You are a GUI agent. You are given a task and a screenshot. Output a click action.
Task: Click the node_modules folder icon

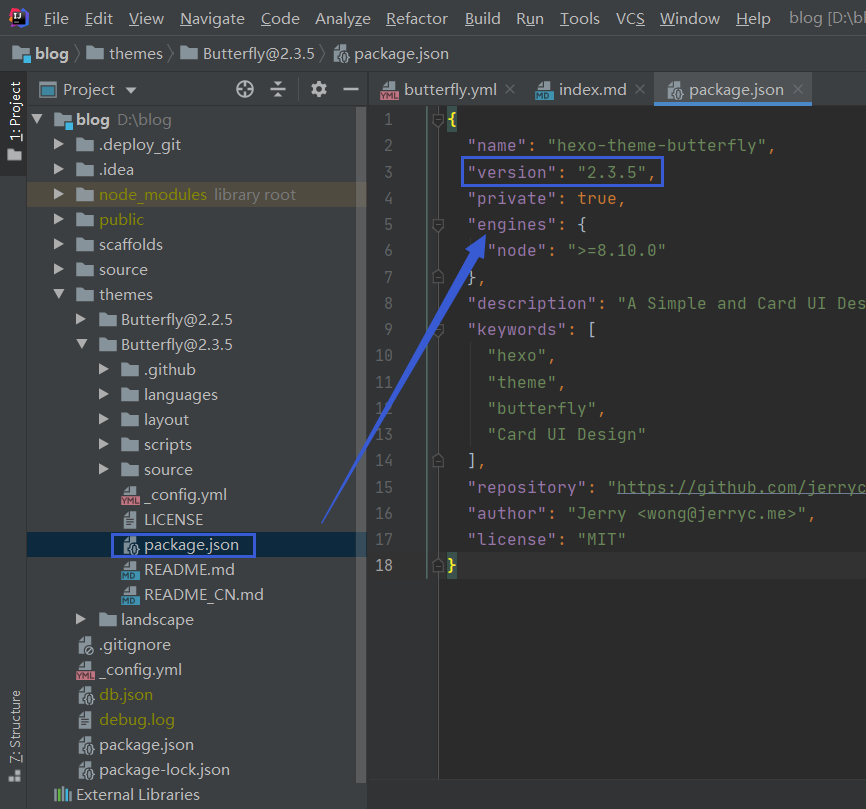(x=85, y=194)
